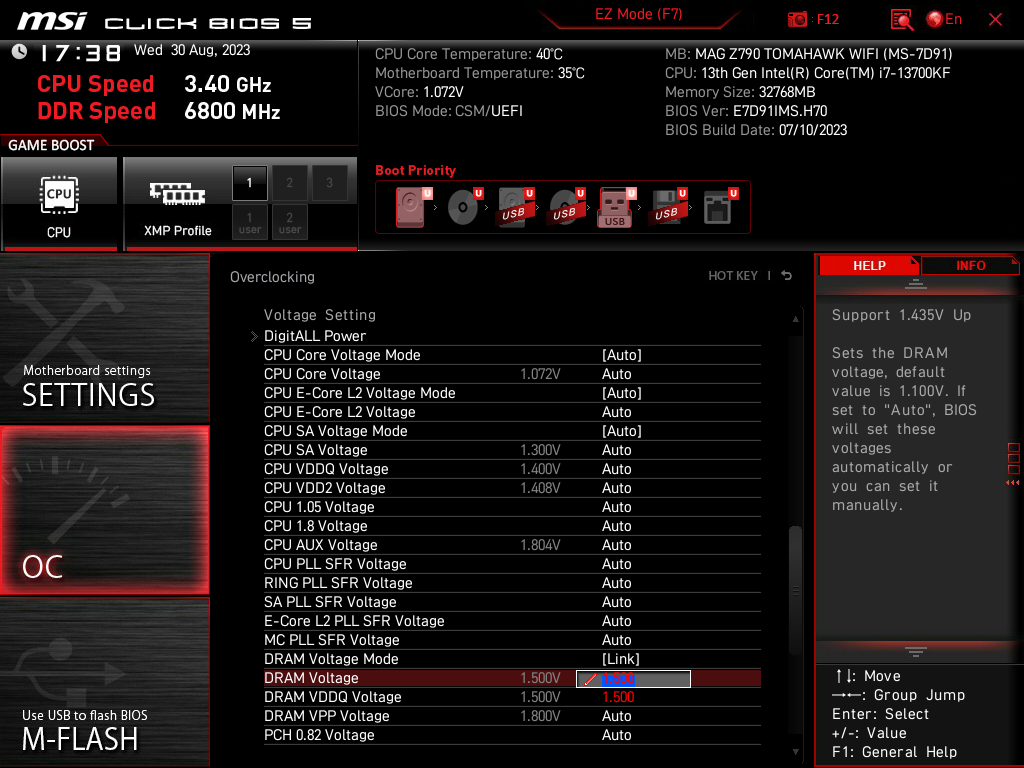
Task: Click the settings list scrollbar thumb
Action: [x=795, y=590]
